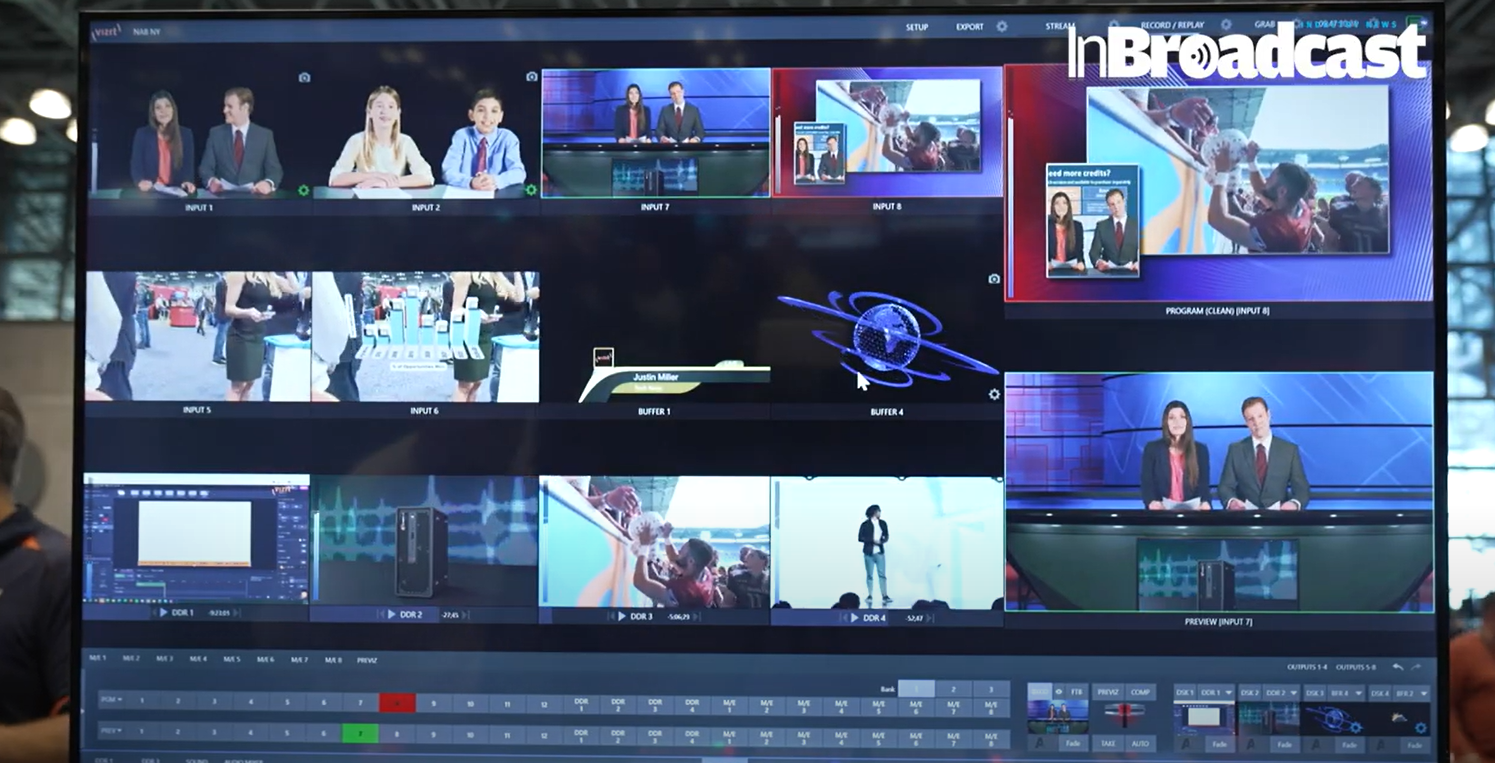Switch to the M/E 8 tab
The height and width of the screenshot is (763, 1495).
(333, 660)
